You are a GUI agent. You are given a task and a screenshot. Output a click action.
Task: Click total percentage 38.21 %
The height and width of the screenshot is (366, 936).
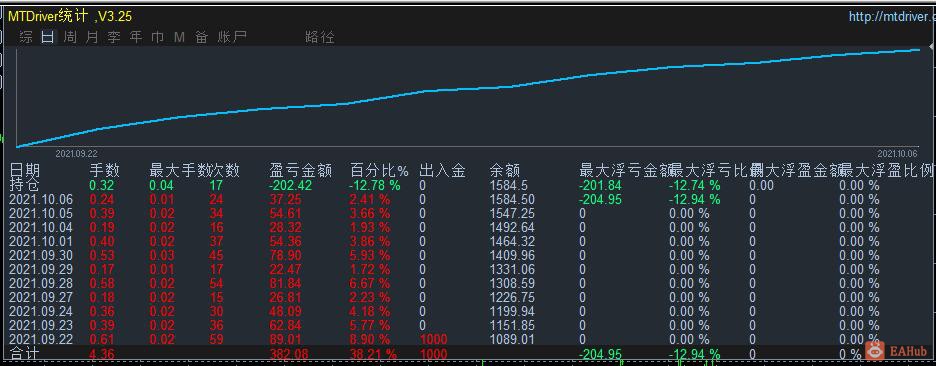tap(373, 355)
